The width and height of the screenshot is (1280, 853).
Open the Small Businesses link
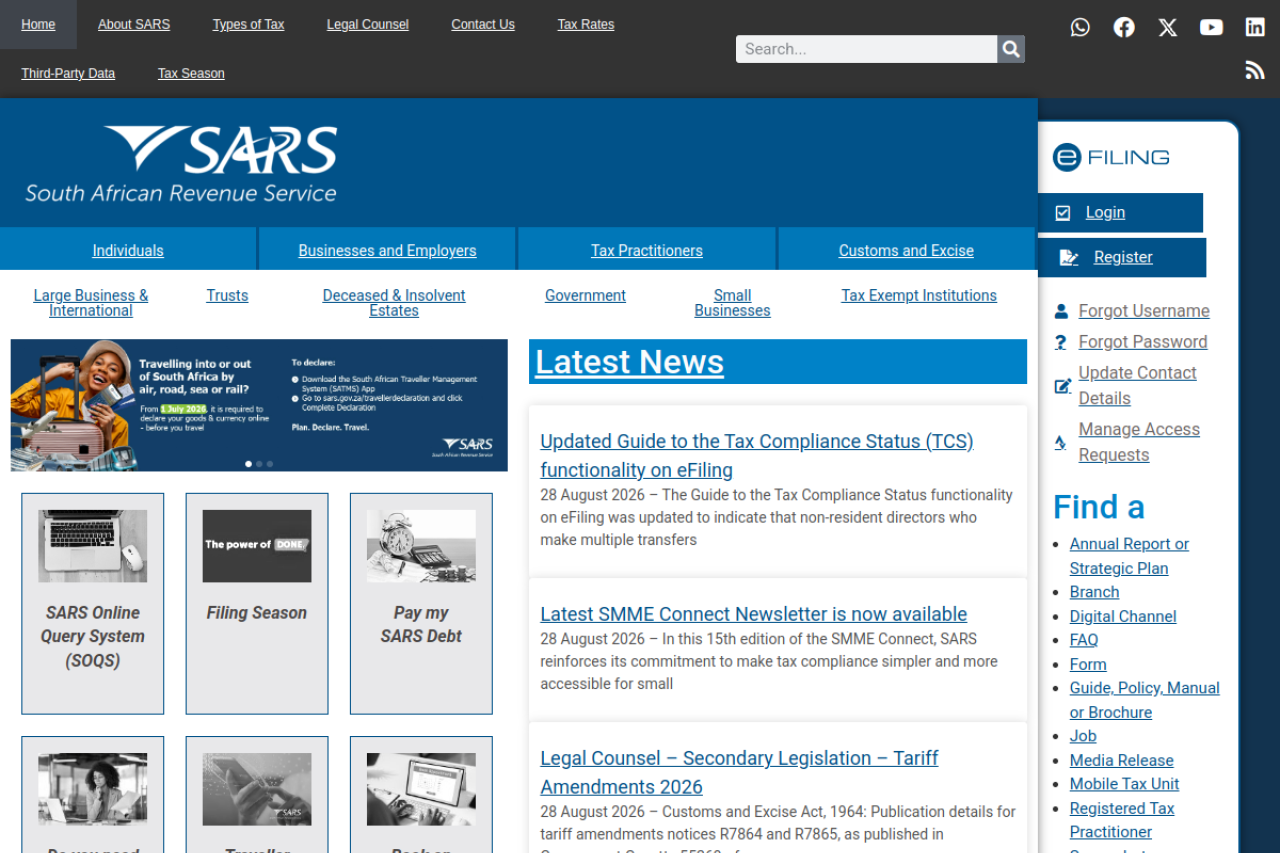732,303
